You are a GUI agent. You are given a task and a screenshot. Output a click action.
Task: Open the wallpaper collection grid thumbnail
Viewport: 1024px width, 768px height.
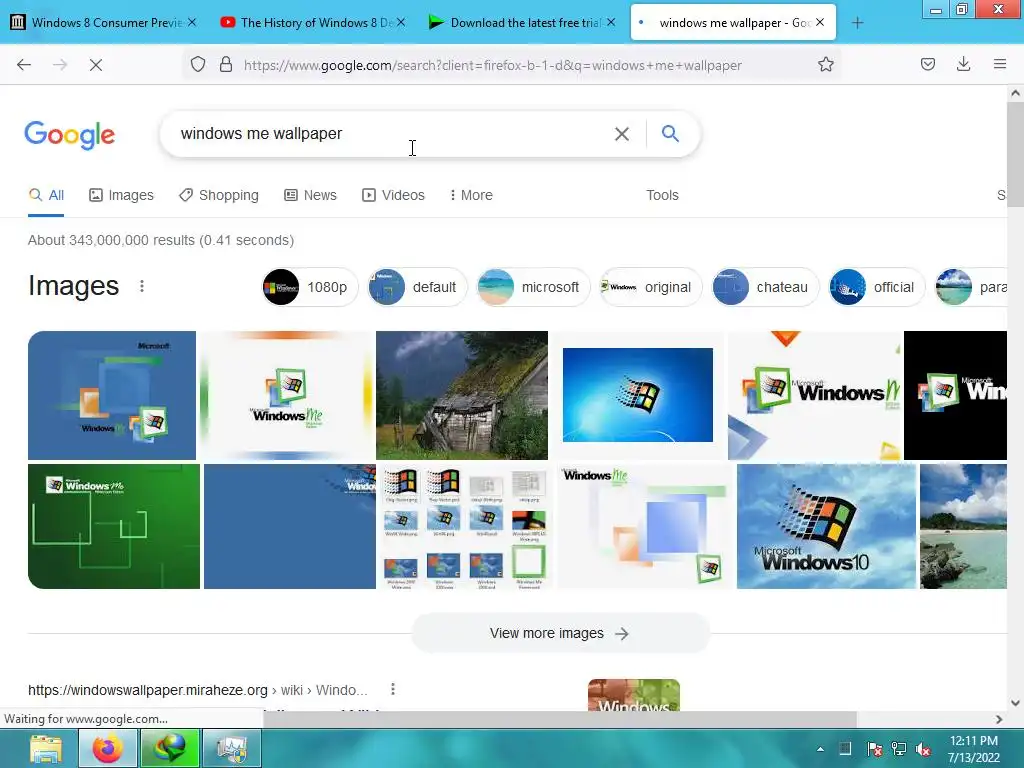(x=465, y=526)
